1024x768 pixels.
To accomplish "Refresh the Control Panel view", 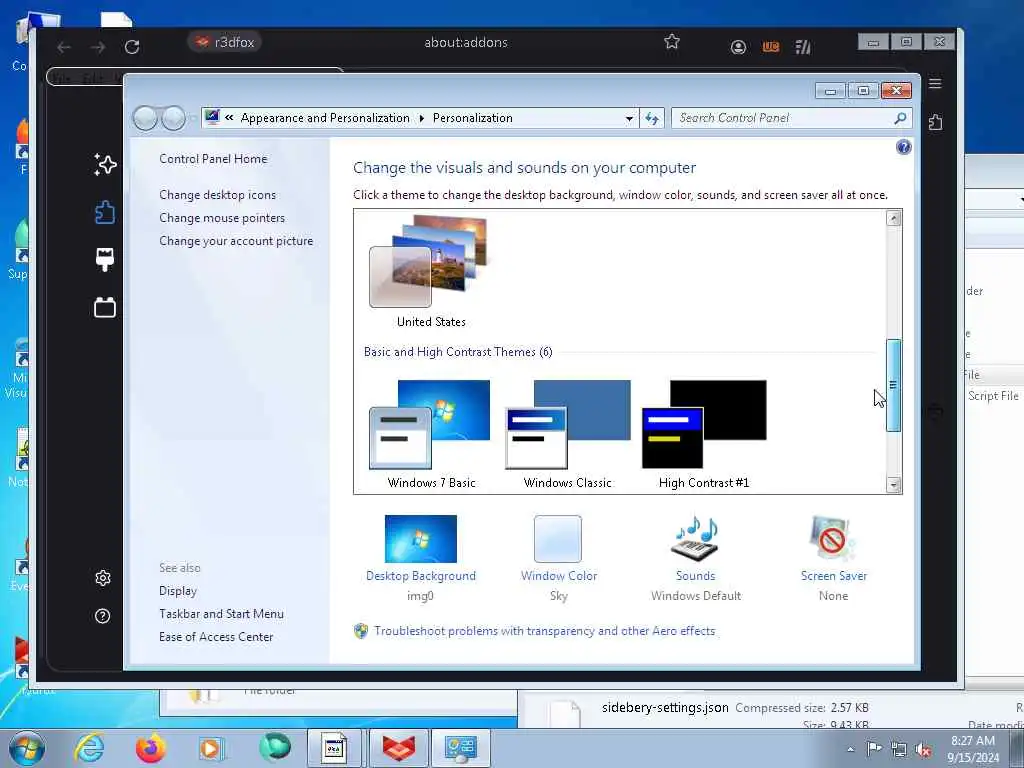I will [652, 118].
